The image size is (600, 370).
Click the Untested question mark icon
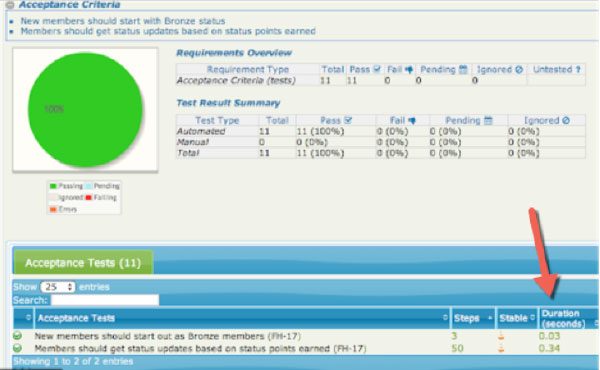[578, 70]
